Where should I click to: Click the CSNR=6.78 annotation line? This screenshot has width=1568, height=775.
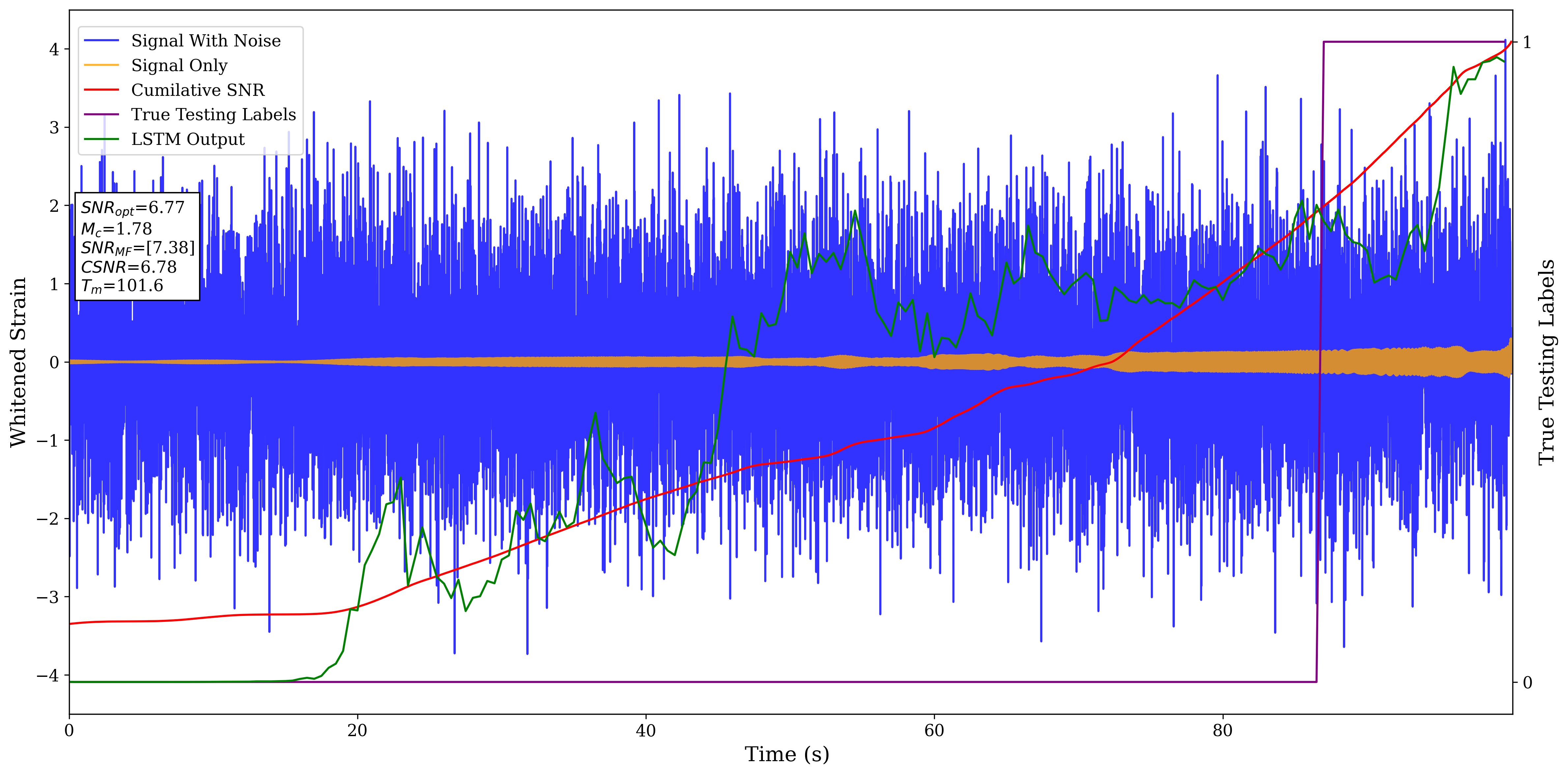(129, 267)
